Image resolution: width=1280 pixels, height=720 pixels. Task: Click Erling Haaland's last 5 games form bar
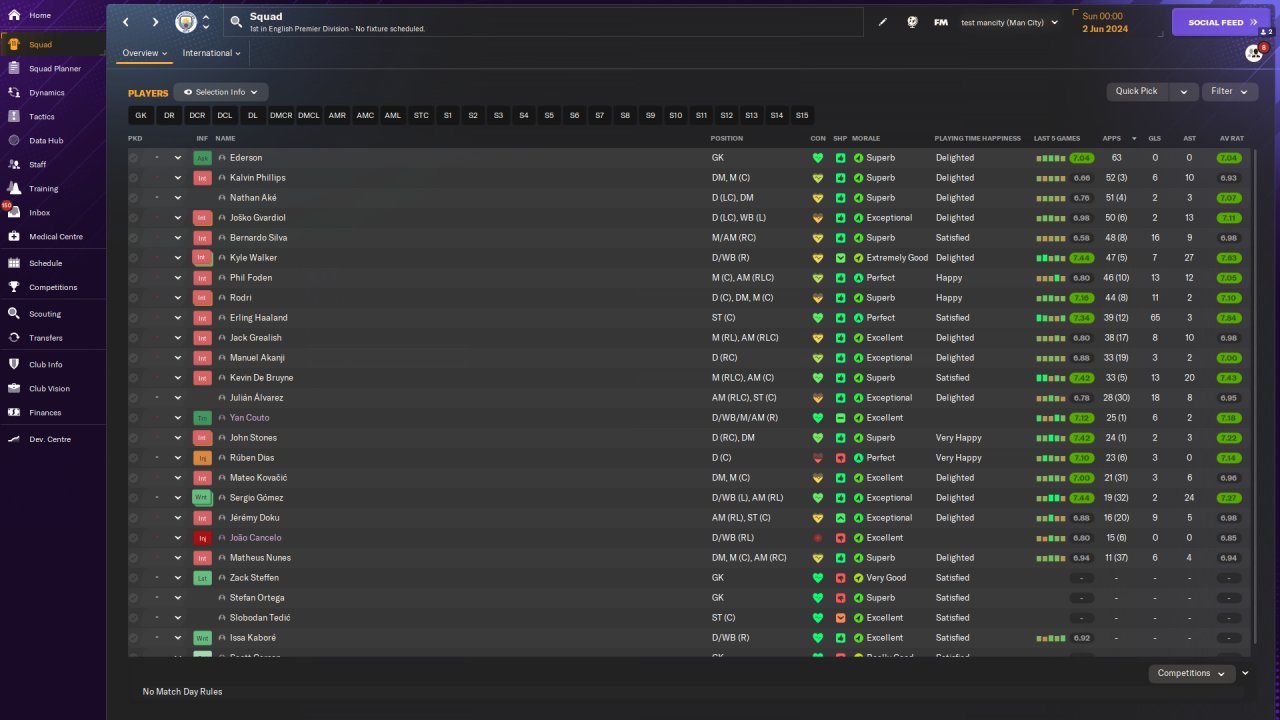pyautogui.click(x=1050, y=318)
